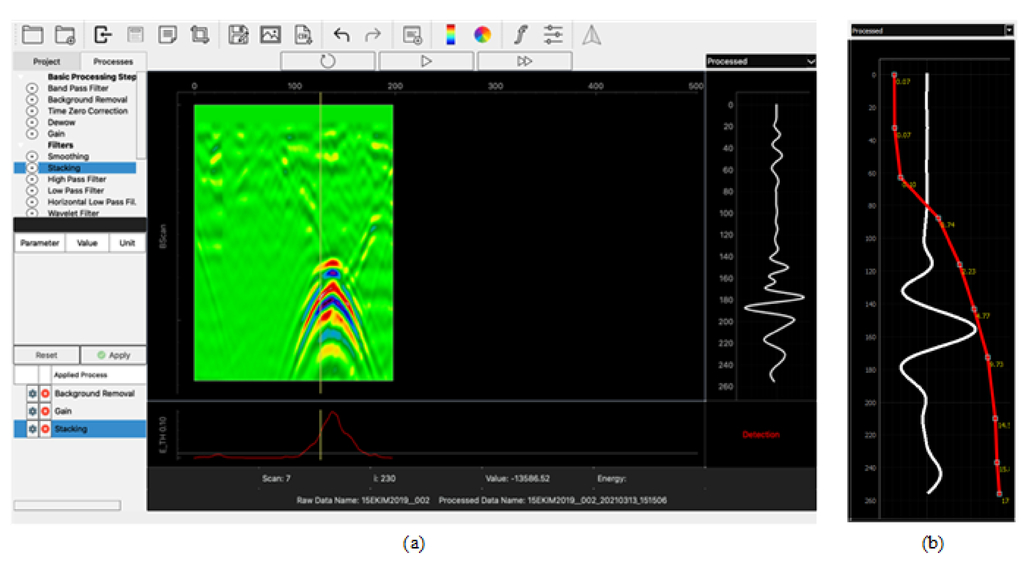
Task: Open project with the folder icon
Action: 32,34
